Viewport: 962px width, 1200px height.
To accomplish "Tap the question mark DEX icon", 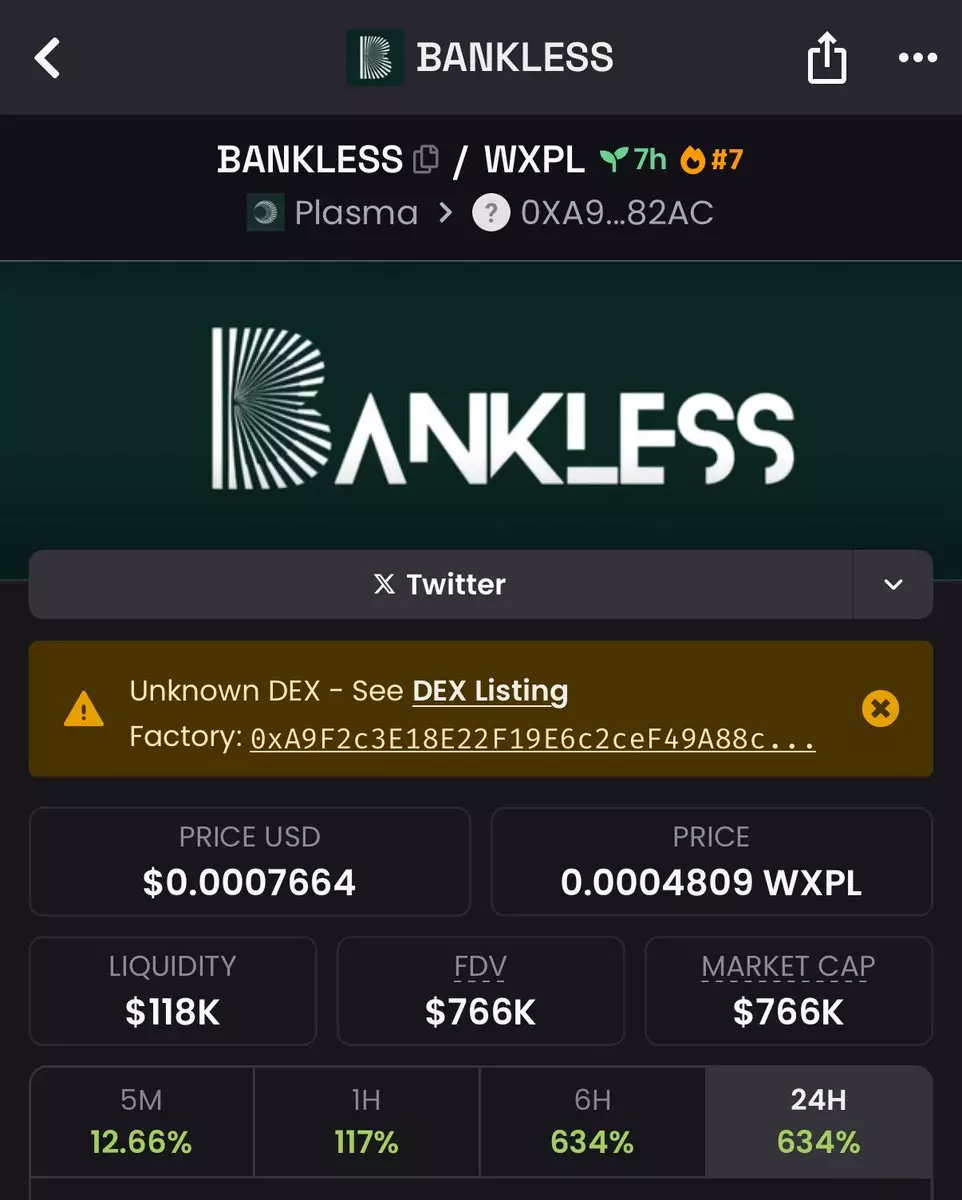I will tap(490, 213).
